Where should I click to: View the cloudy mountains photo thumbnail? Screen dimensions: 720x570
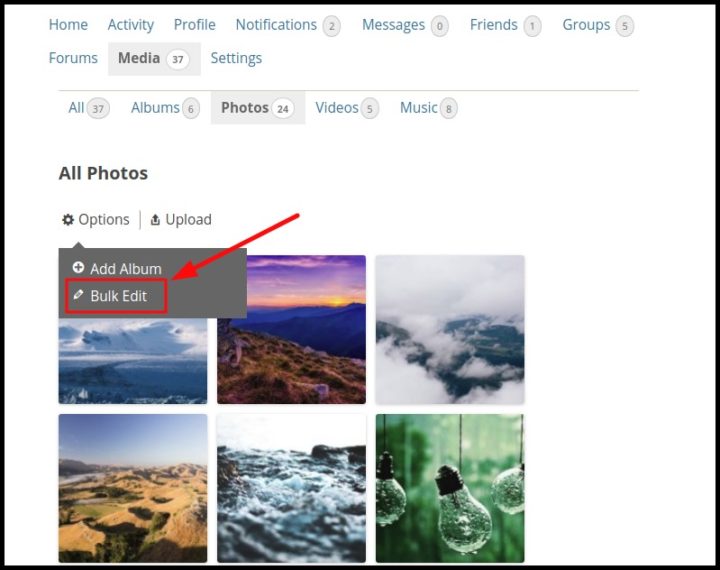pyautogui.click(x=450, y=329)
